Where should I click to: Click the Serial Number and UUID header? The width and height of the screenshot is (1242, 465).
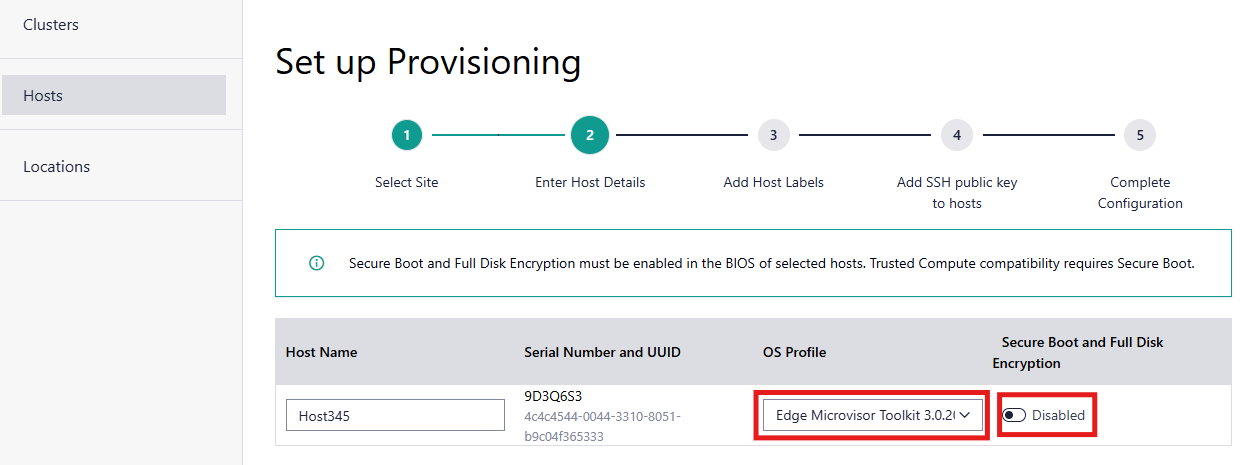[x=602, y=352]
